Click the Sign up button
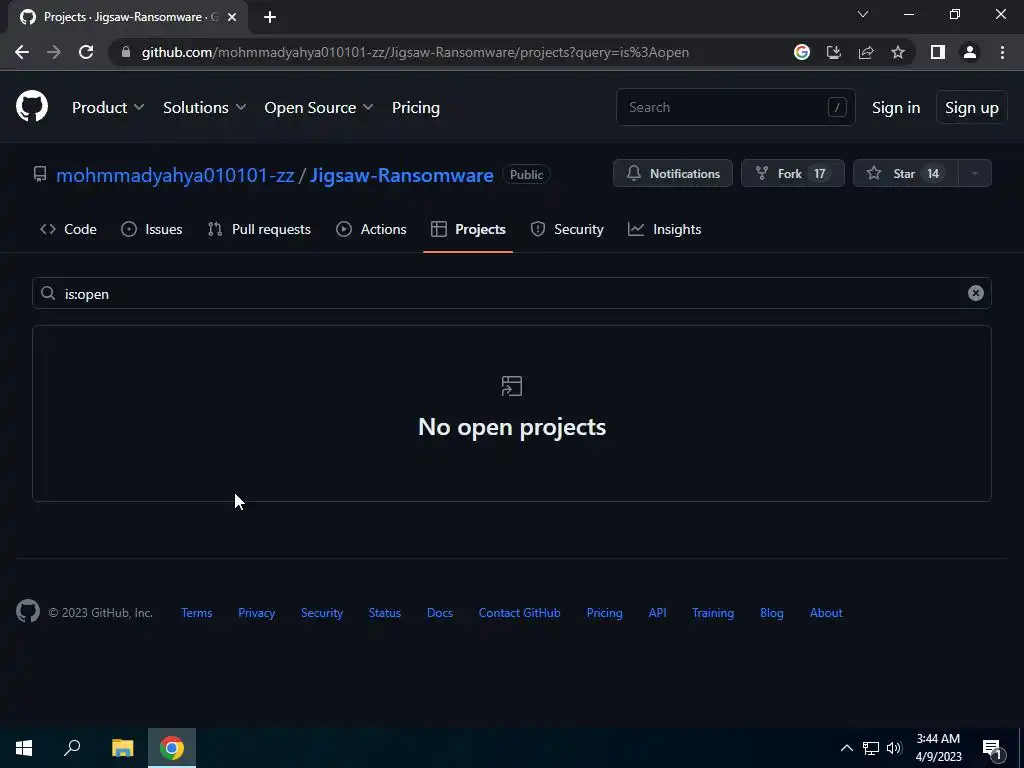 click(x=971, y=107)
